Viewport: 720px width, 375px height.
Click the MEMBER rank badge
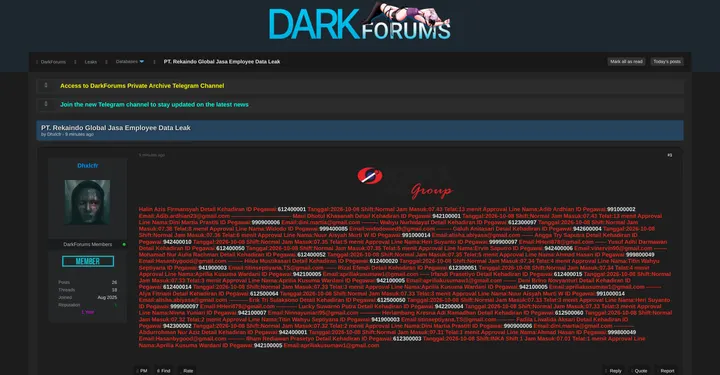click(x=88, y=261)
